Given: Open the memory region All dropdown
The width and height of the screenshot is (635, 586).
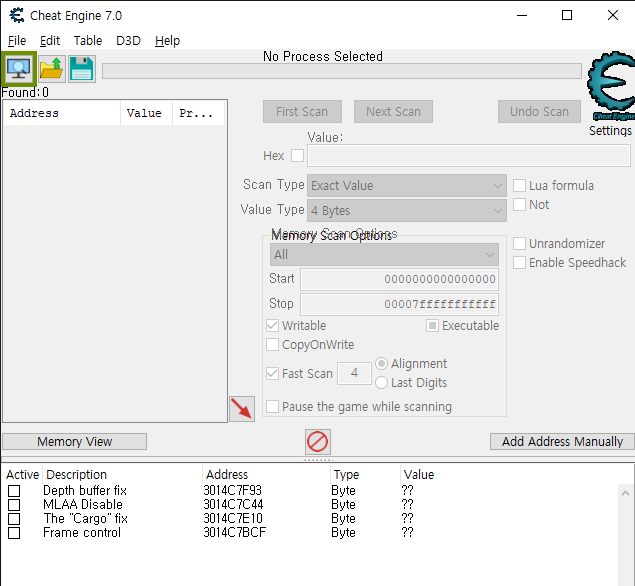Looking at the screenshot, I should point(384,254).
